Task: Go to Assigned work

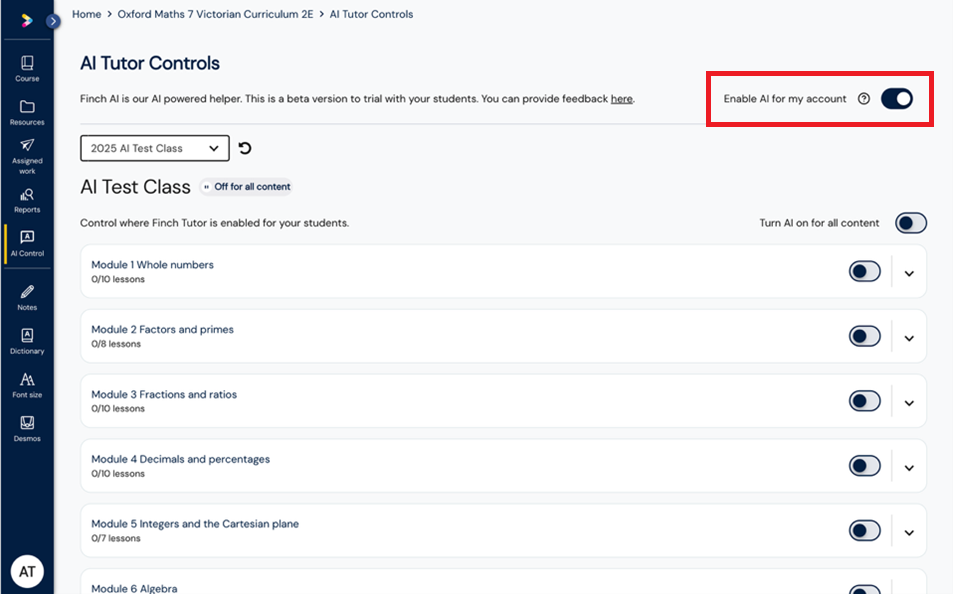Action: (x=27, y=156)
